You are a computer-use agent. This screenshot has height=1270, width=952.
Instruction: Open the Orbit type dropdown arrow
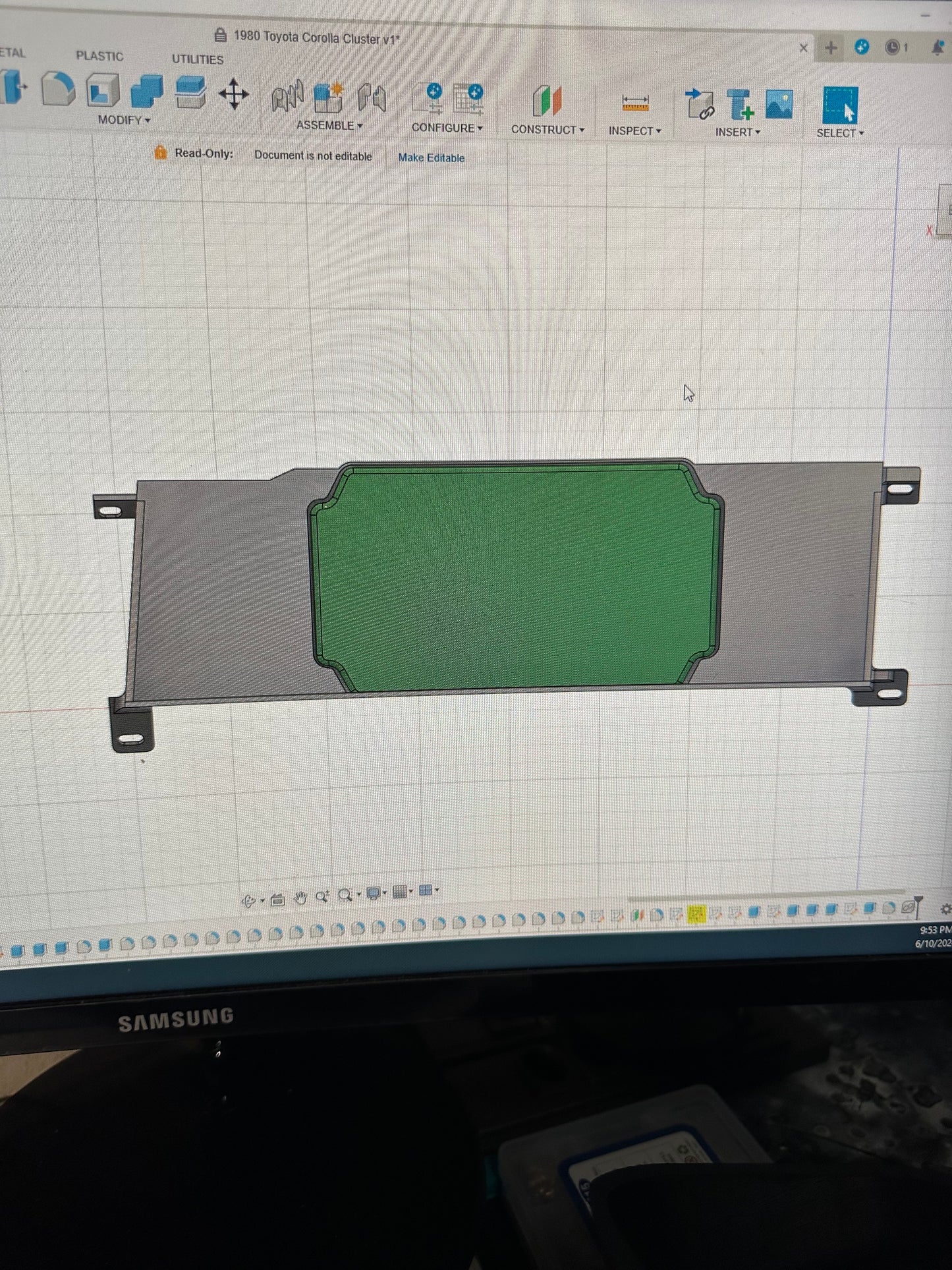pyautogui.click(x=262, y=900)
